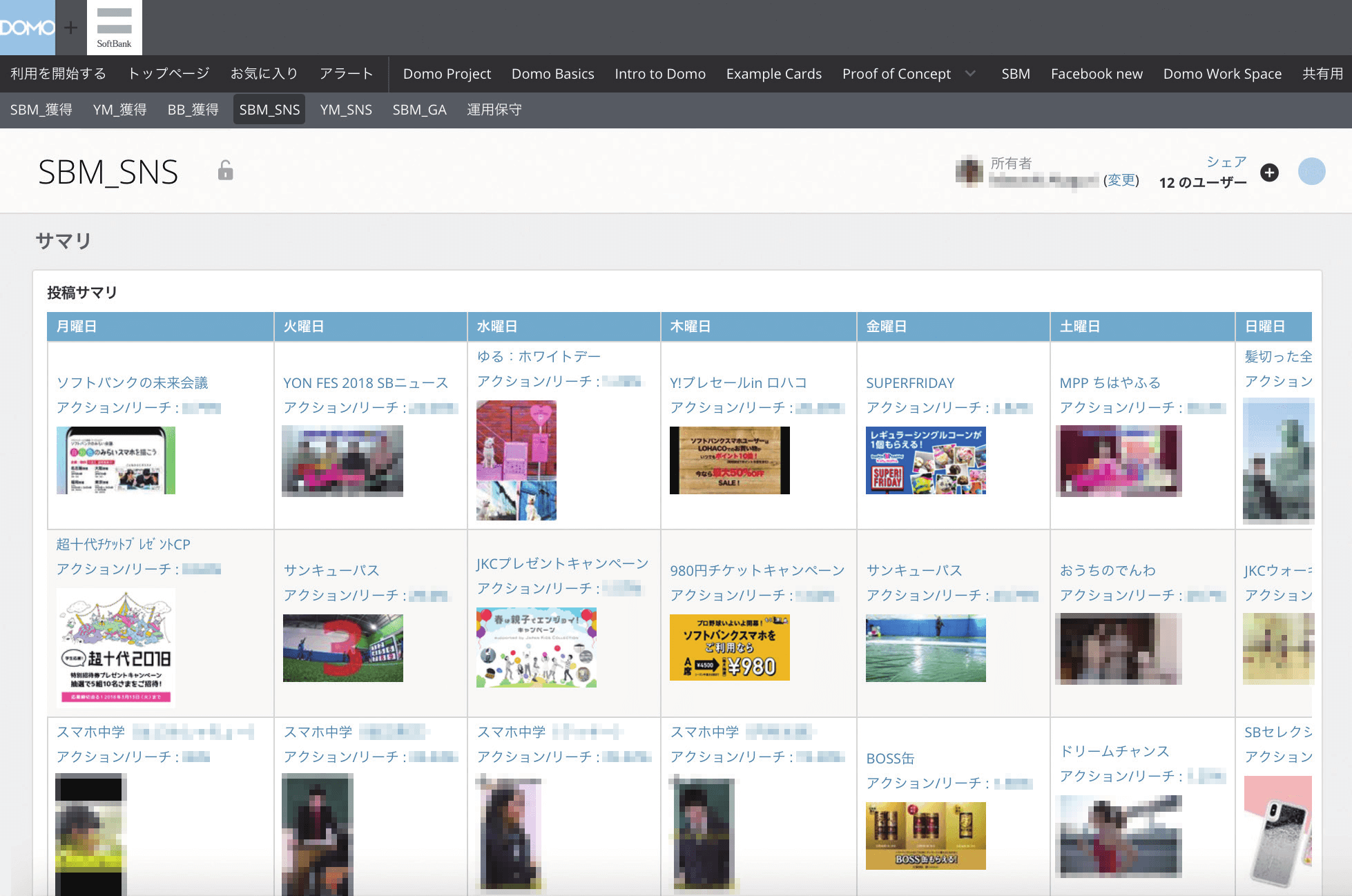Viewport: 1352px width, 896px height.
Task: Open ドリームチャンス post link
Action: 1114,751
